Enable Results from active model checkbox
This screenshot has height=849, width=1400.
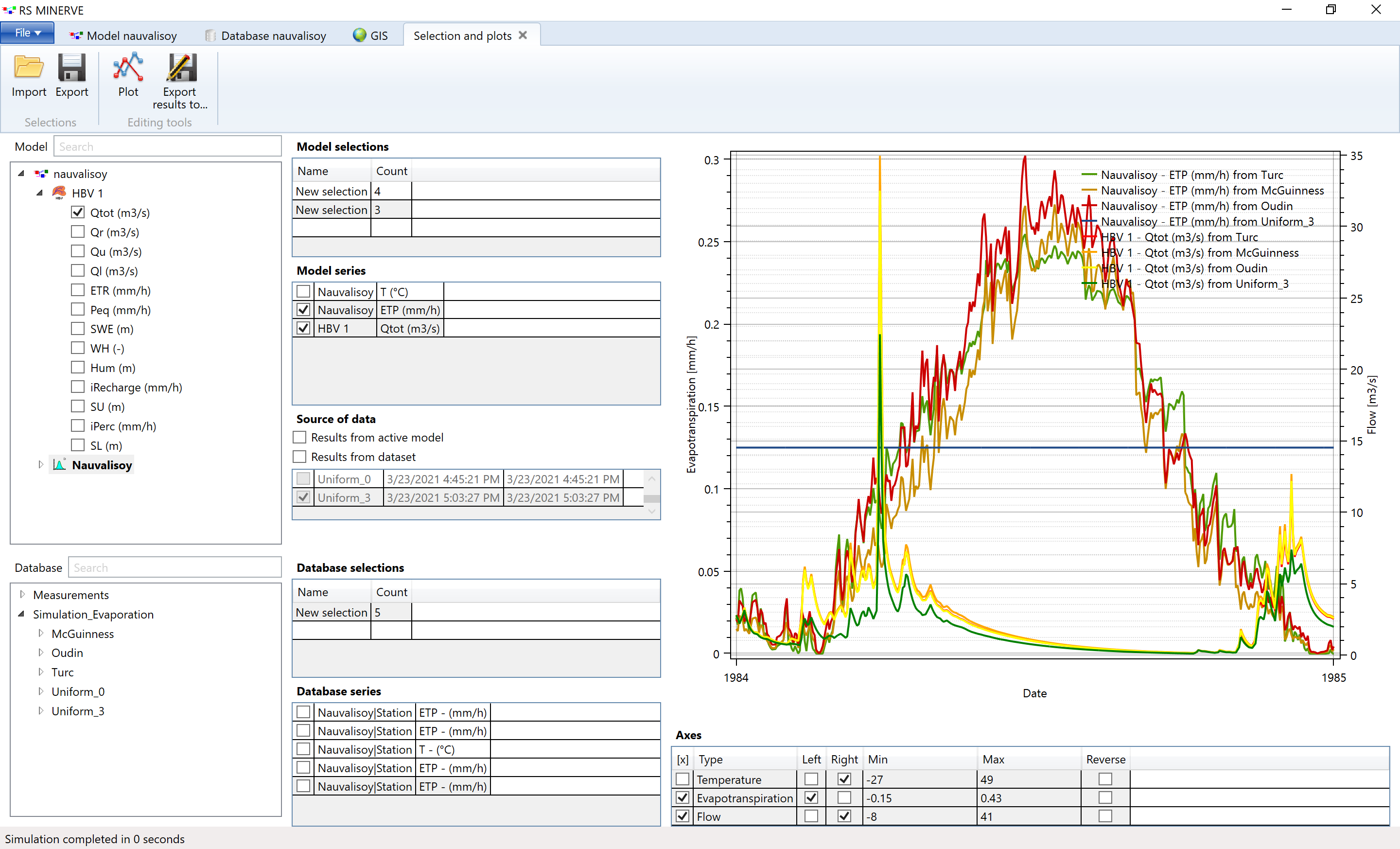[x=304, y=439]
